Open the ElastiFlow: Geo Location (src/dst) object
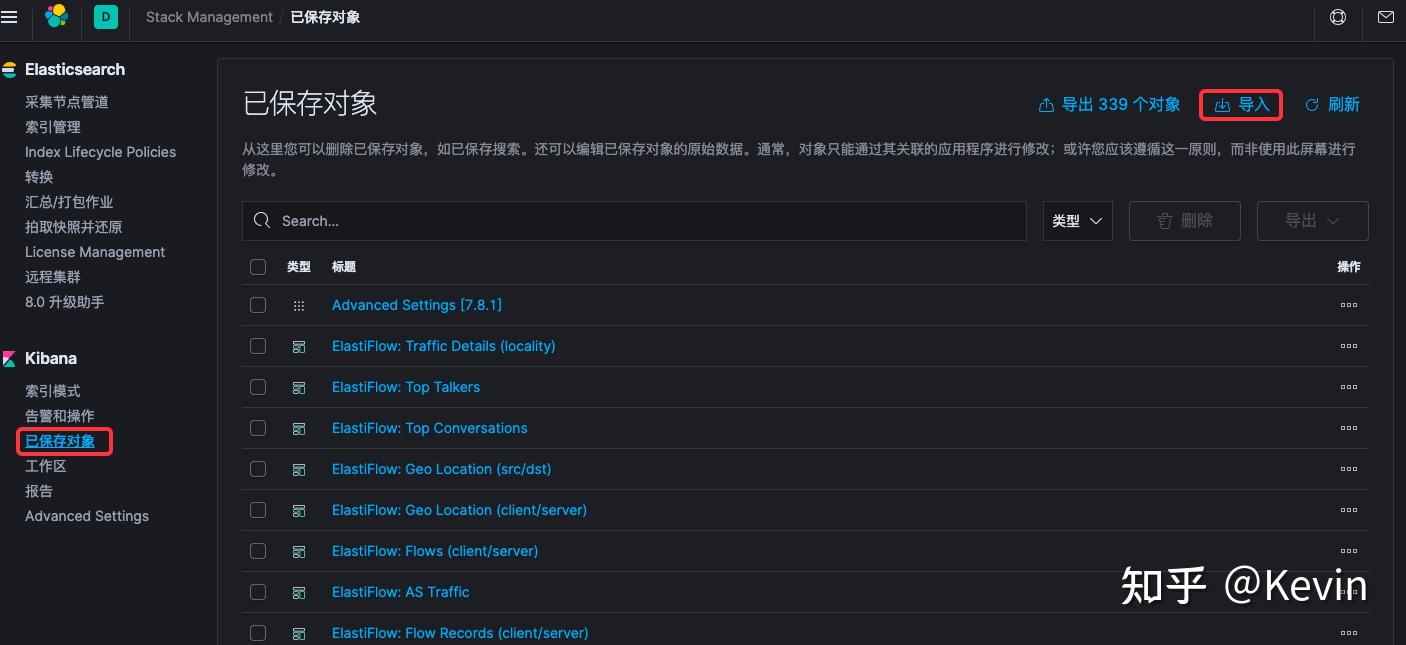Viewport: 1406px width, 645px height. coord(441,468)
